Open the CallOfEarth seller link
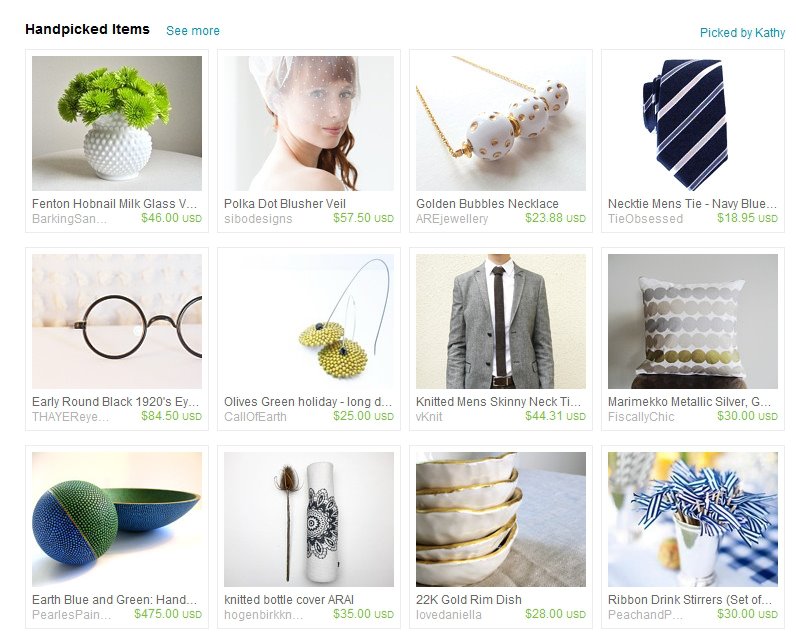This screenshot has width=796, height=643. click(255, 417)
